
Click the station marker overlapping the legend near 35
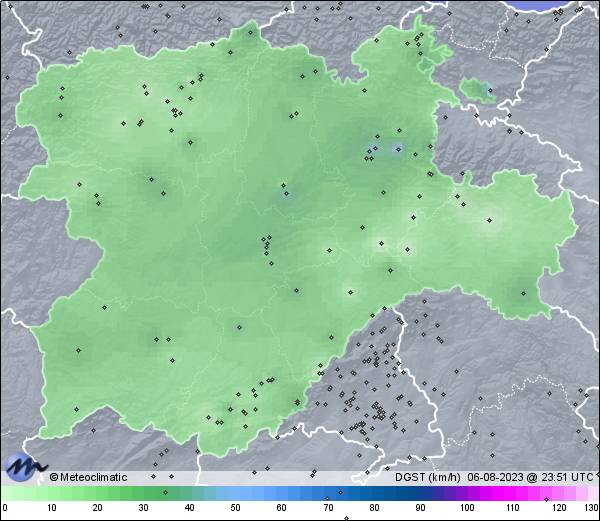point(165,492)
